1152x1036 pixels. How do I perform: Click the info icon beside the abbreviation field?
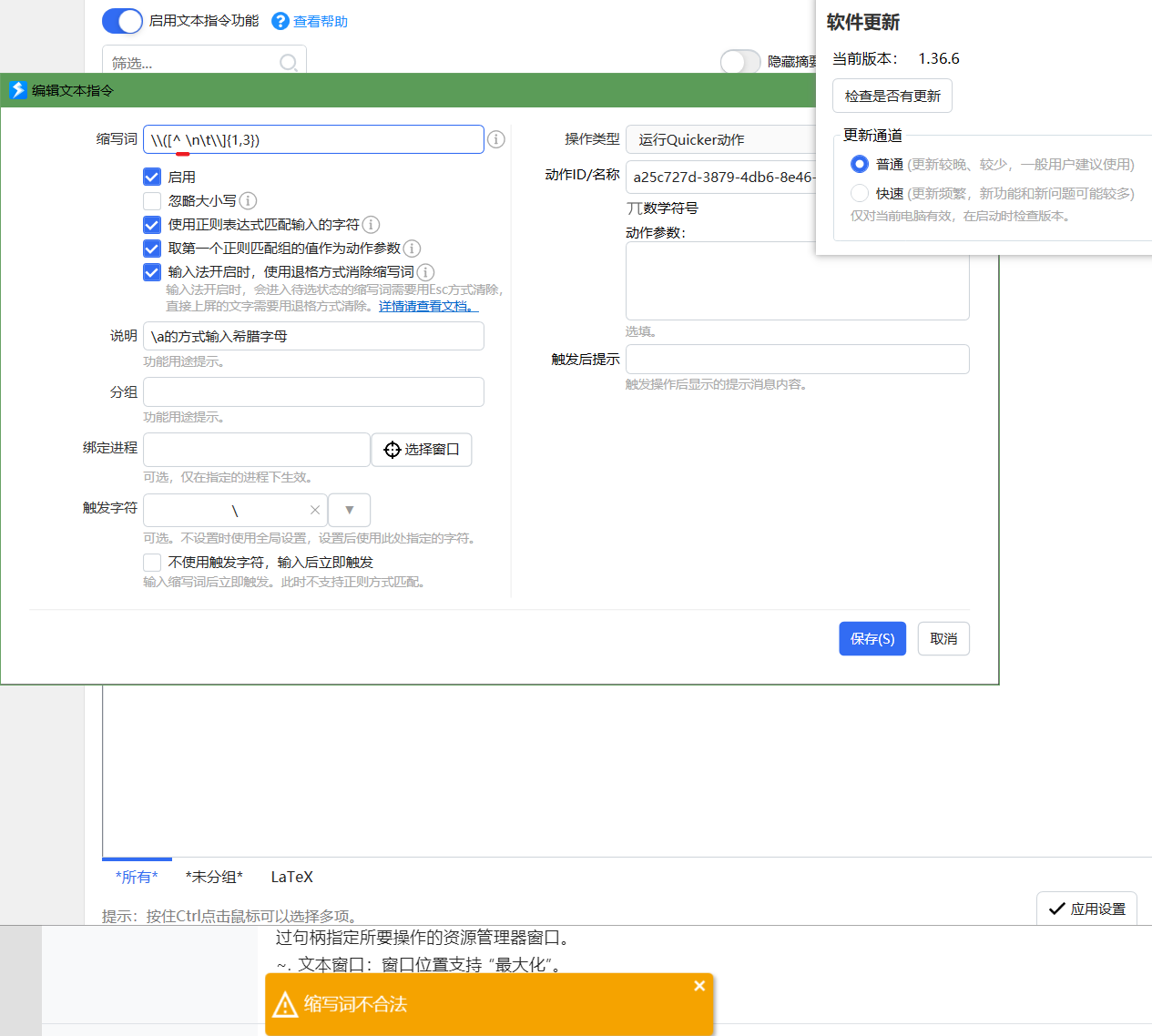coord(496,139)
